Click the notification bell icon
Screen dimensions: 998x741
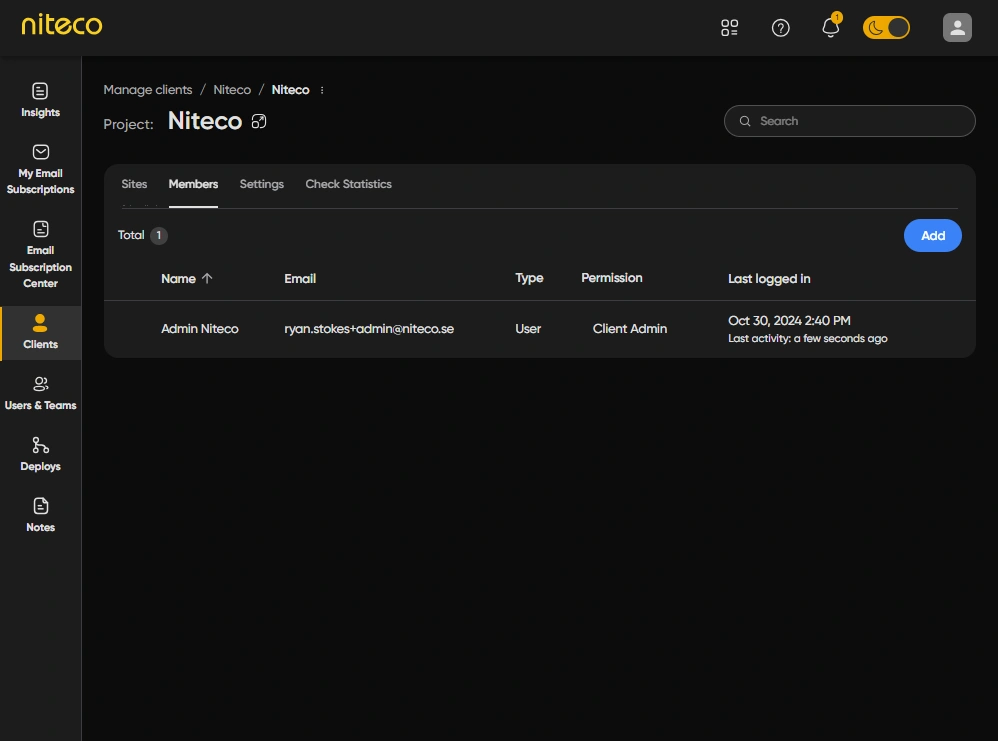830,28
